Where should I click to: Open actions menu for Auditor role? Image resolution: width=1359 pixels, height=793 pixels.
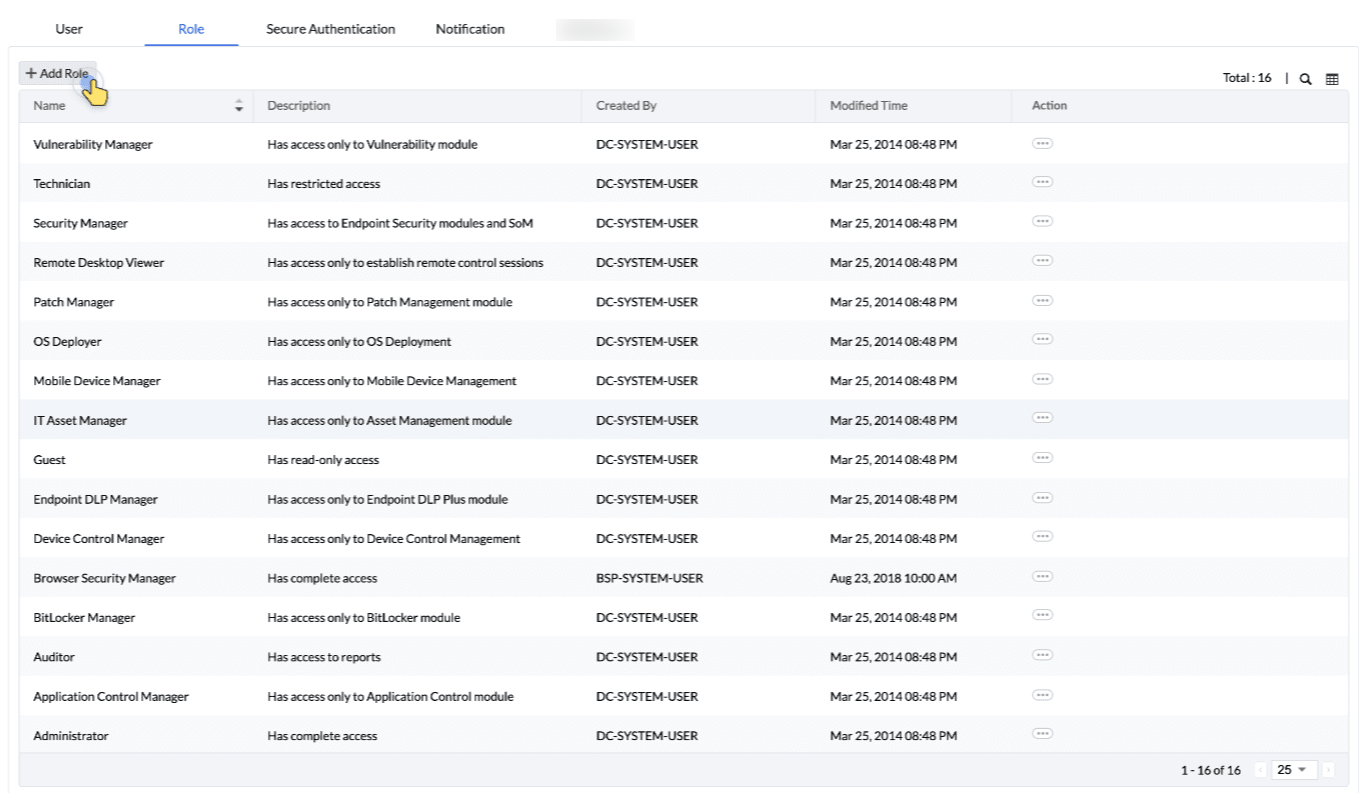pos(1042,656)
